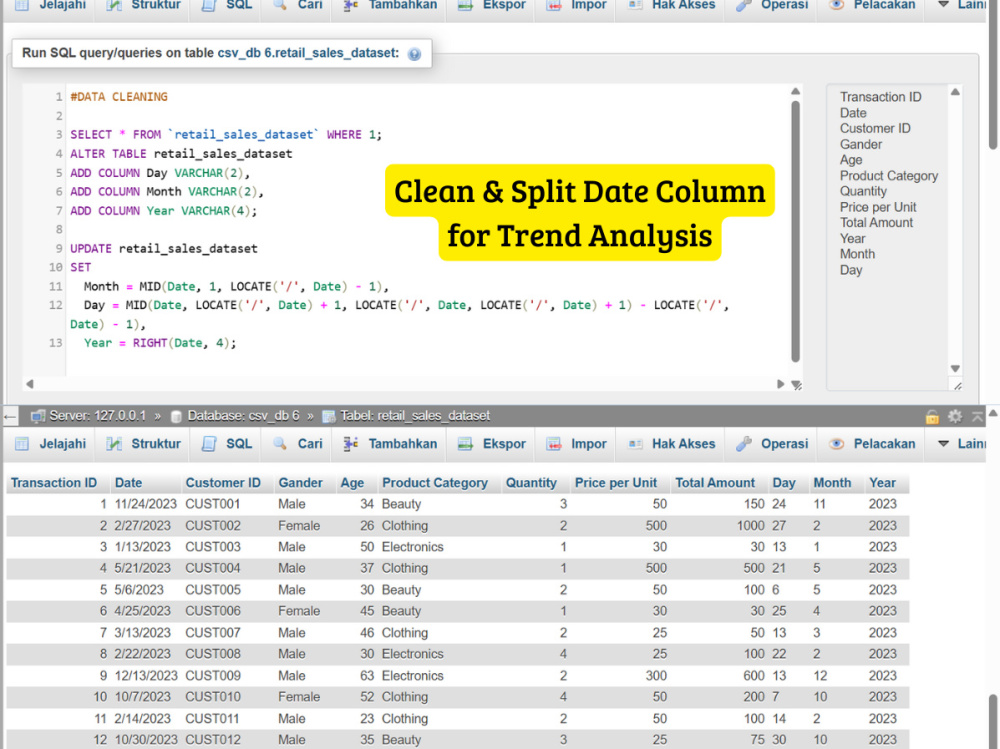Sort by the Month column header in table
The width and height of the screenshot is (1000, 749).
click(x=832, y=483)
